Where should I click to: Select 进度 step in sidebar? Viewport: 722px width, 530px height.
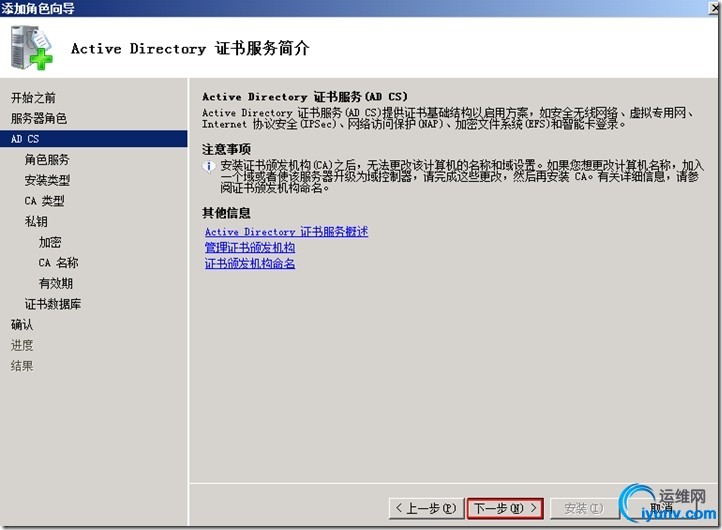(22, 345)
